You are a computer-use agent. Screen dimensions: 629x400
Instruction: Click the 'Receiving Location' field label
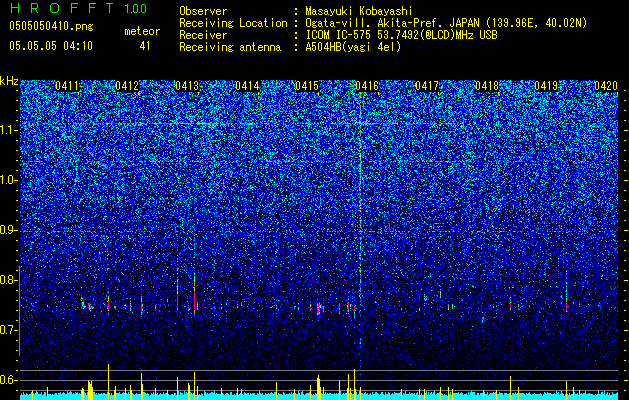click(x=233, y=23)
